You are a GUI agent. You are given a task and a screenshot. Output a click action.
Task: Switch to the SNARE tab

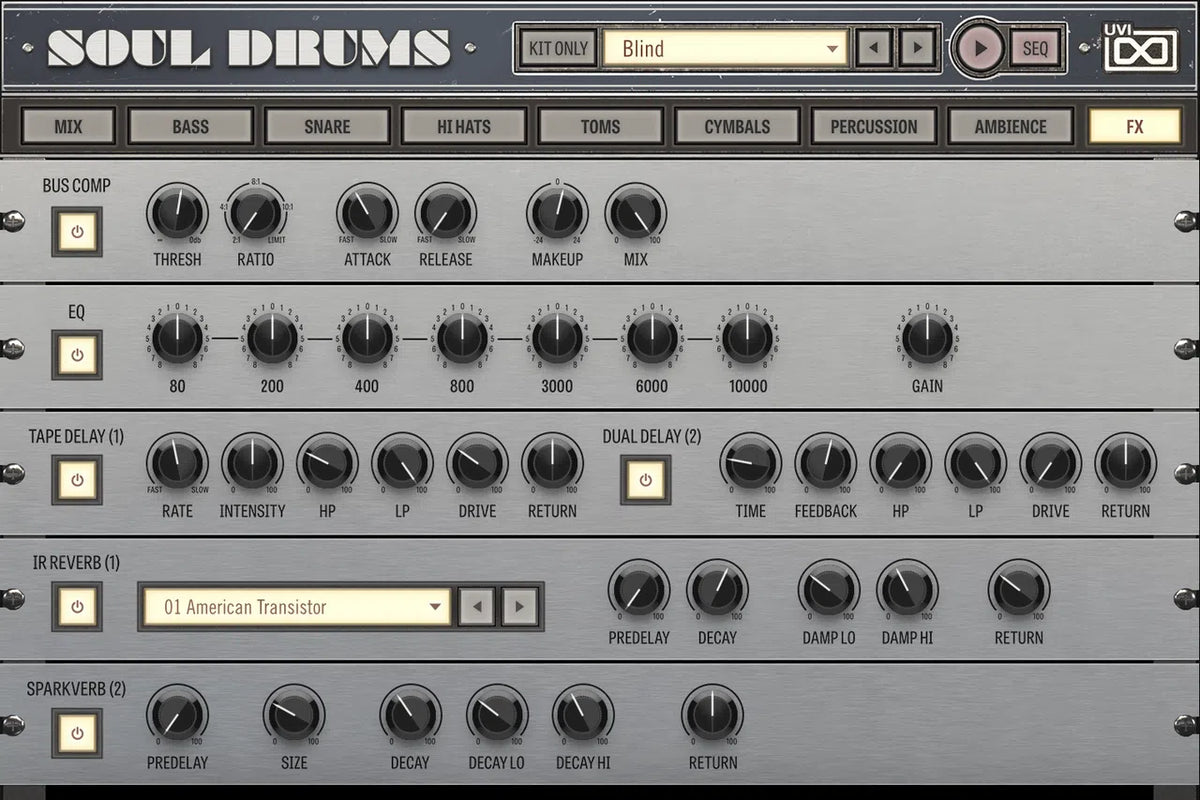pyautogui.click(x=327, y=127)
